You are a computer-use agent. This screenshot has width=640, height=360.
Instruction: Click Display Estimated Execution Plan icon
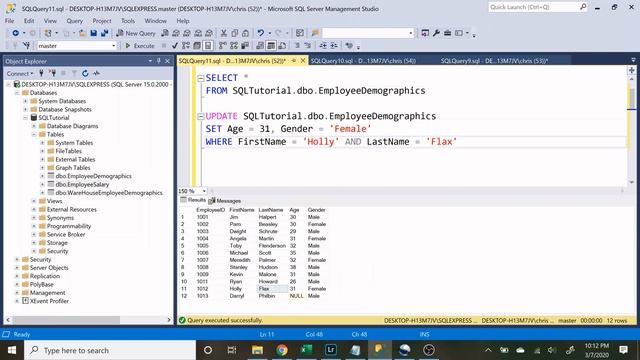pyautogui.click(x=186, y=46)
